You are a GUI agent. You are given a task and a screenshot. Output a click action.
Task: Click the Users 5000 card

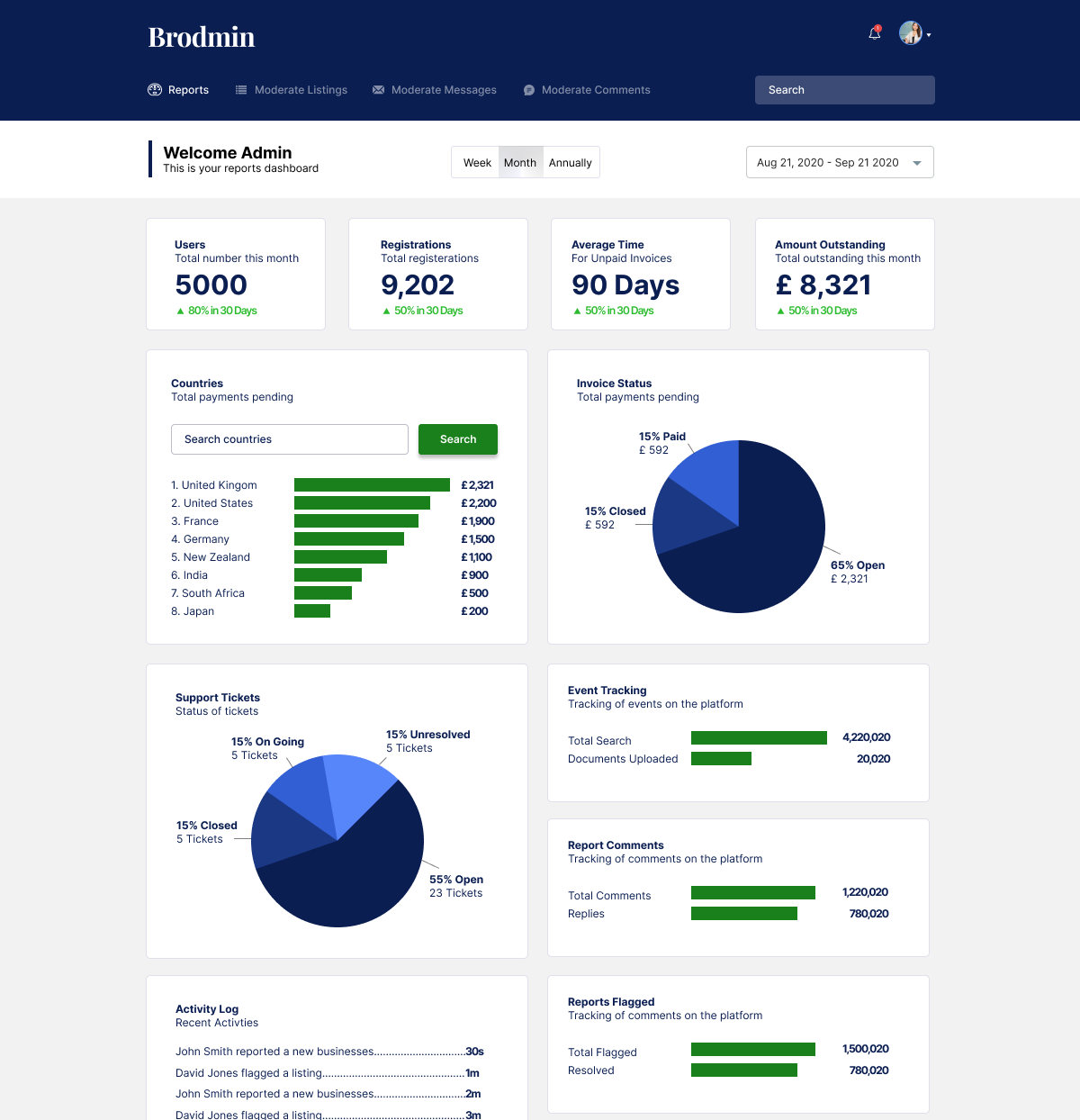pos(236,274)
